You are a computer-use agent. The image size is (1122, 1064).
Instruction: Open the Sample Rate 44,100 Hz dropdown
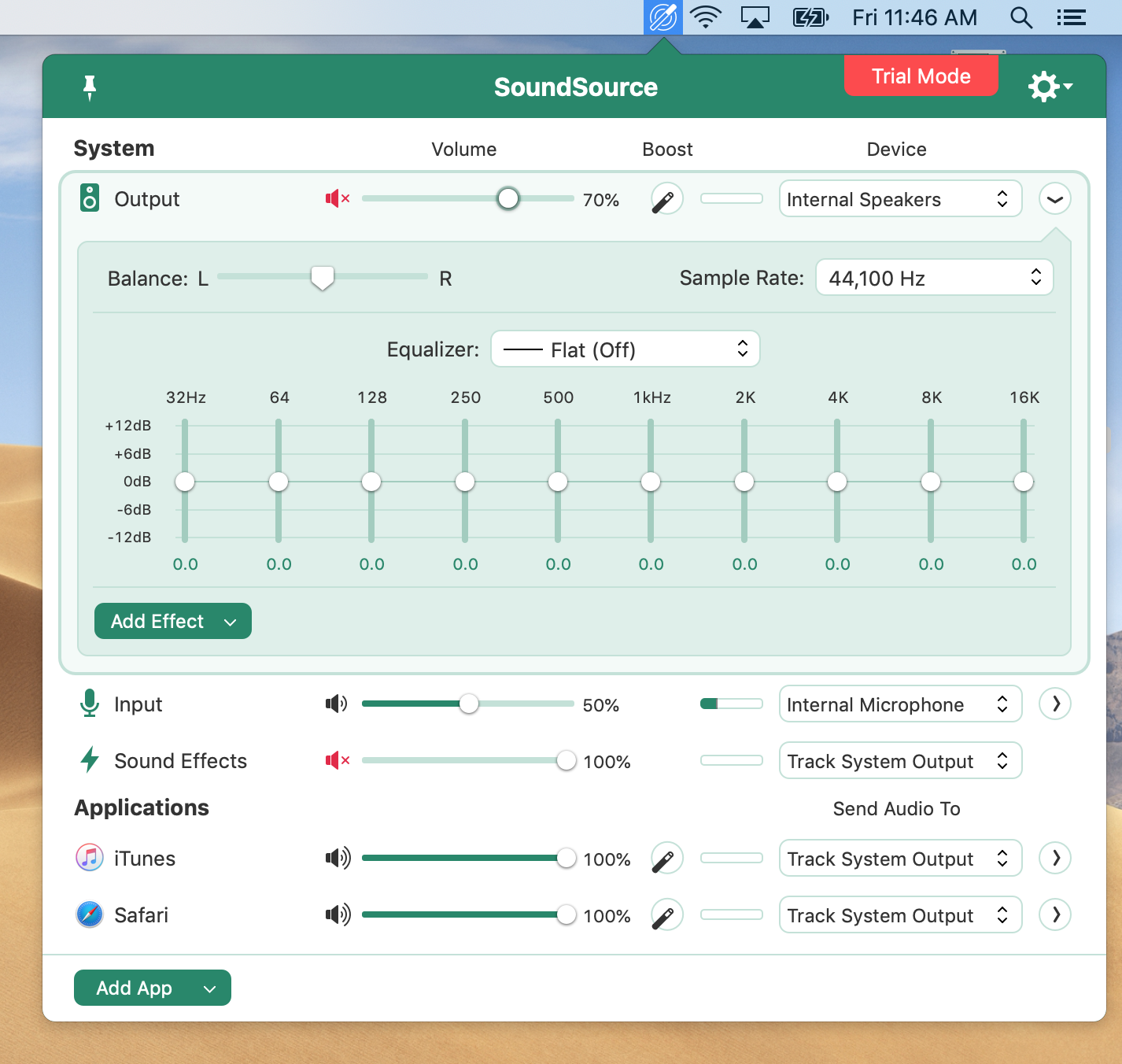[934, 277]
